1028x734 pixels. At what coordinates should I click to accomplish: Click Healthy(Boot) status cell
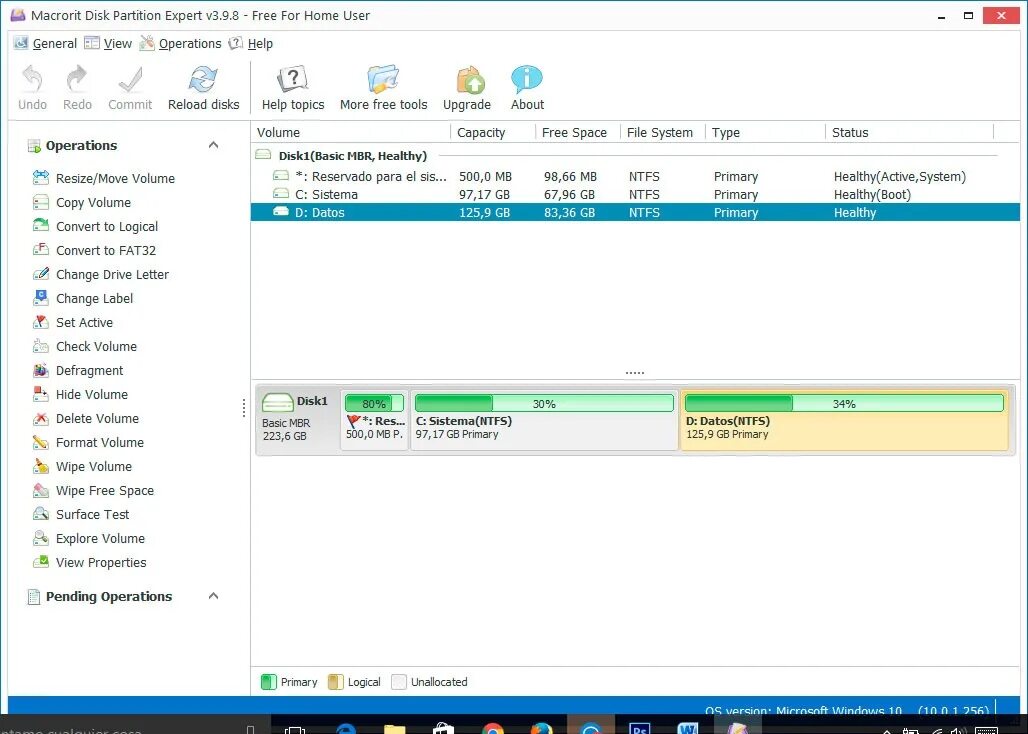point(872,195)
